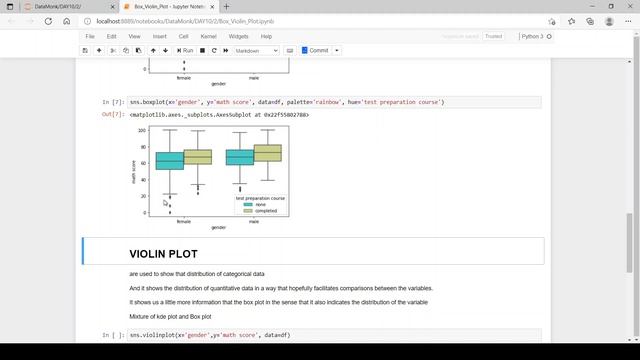The image size is (640, 360).
Task: Open the command palette keyboard icon
Action: click(290, 51)
